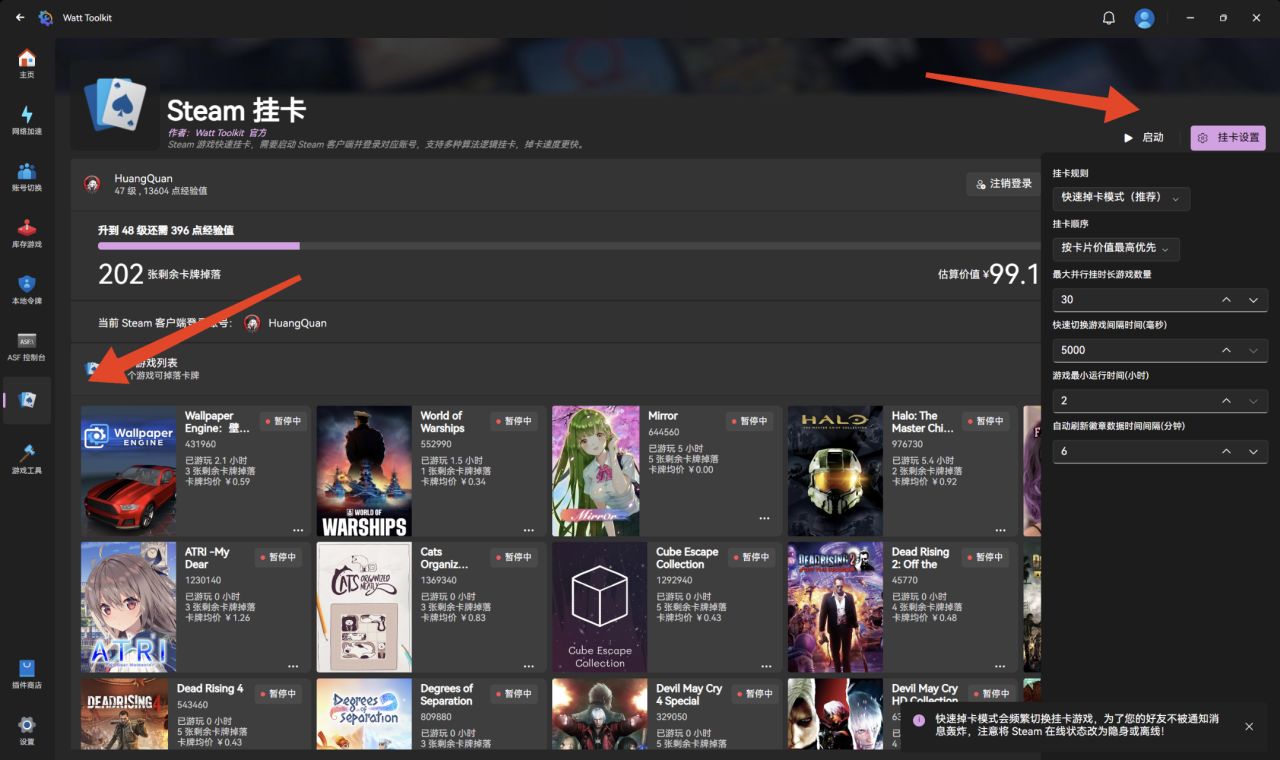Image resolution: width=1280 pixels, height=760 pixels.
Task: Open 插件商店 in the sidebar
Action: [27, 674]
